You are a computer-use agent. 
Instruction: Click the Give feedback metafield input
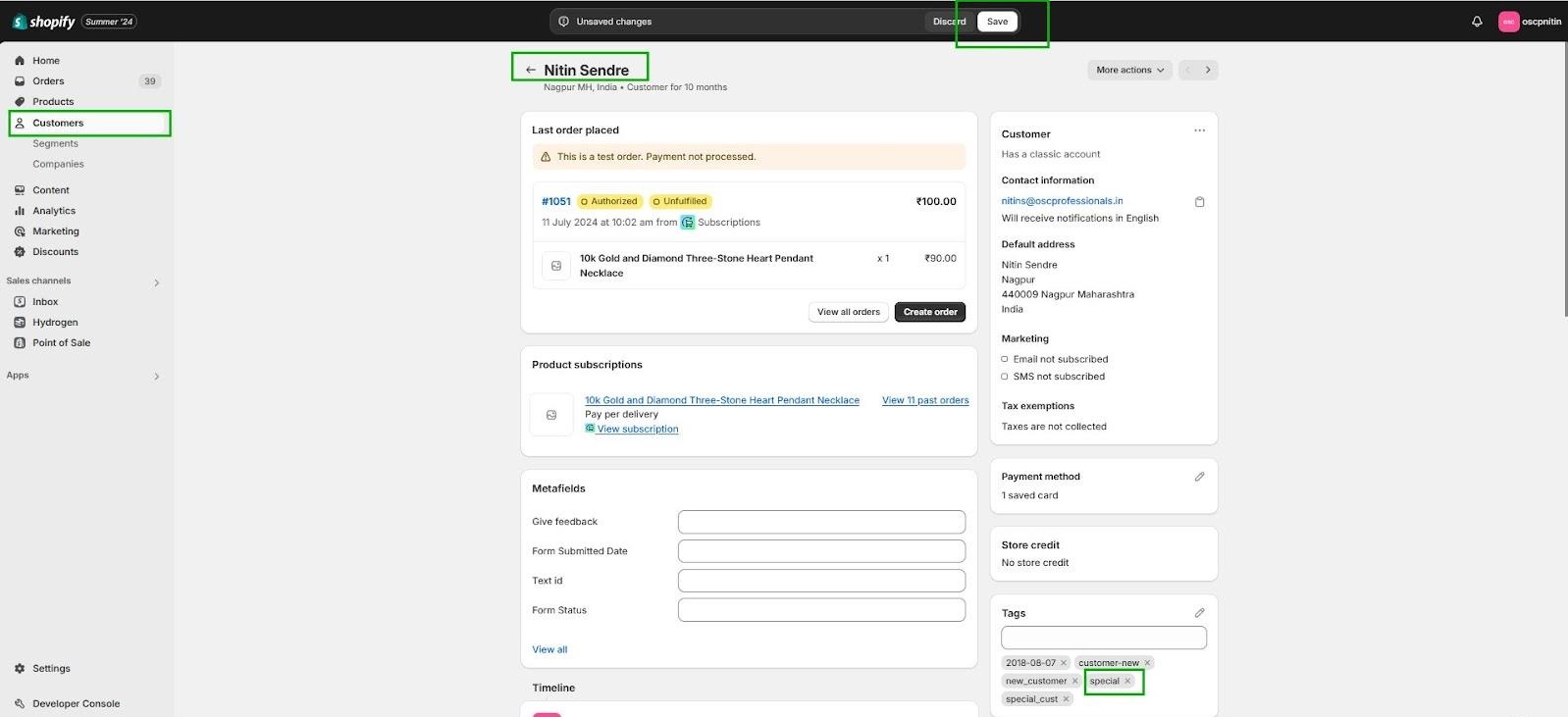(820, 522)
